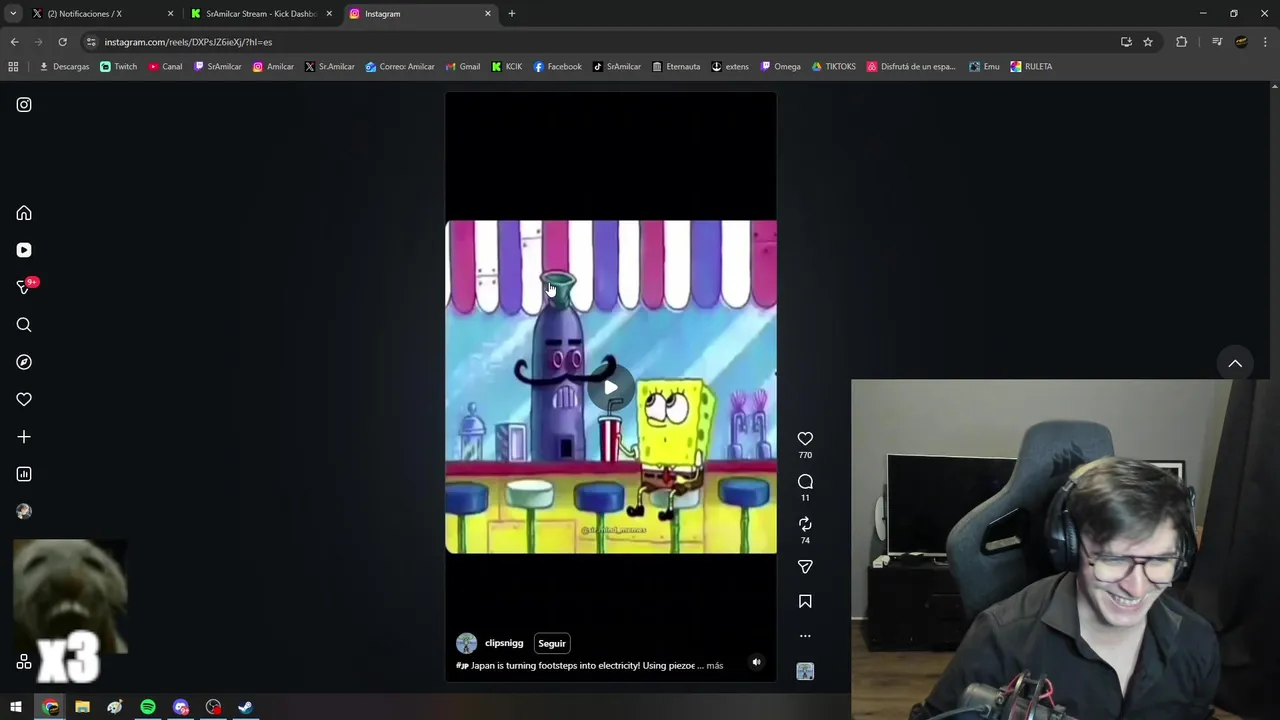Viewport: 1280px width, 720px height.
Task: Save the reel with the bookmark icon
Action: tap(805, 601)
